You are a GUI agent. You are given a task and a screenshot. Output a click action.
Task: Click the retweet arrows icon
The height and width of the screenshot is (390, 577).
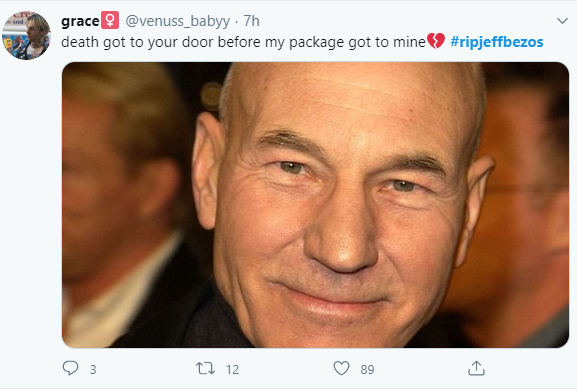pos(205,368)
